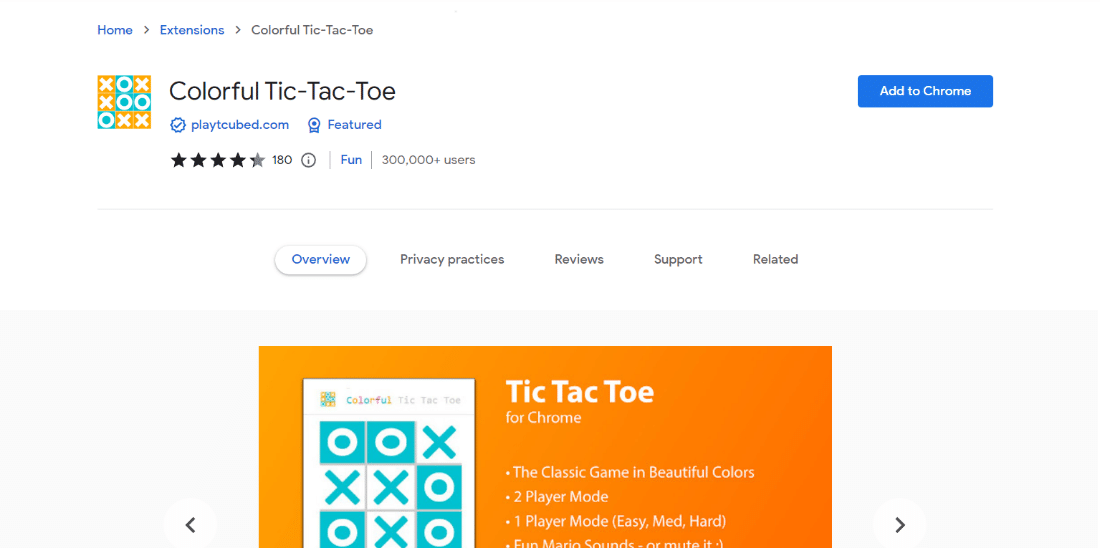
Task: Go to next screenshot with right arrow
Action: (900, 524)
